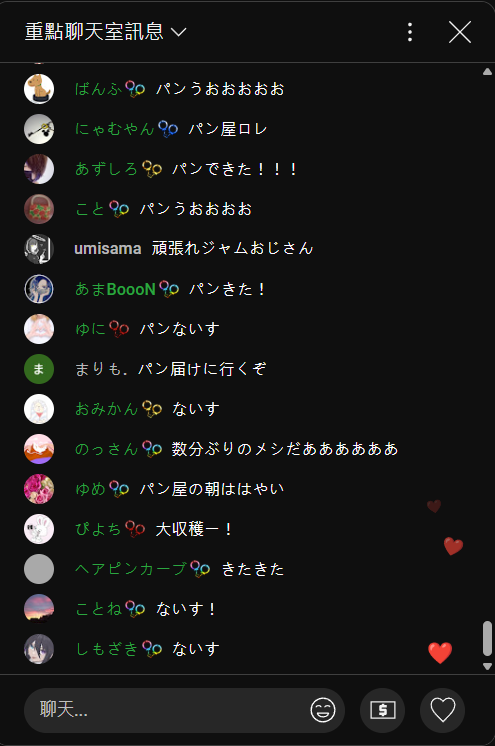This screenshot has width=495, height=746.
Task: Open the green ま avatar
Action: pos(39,369)
